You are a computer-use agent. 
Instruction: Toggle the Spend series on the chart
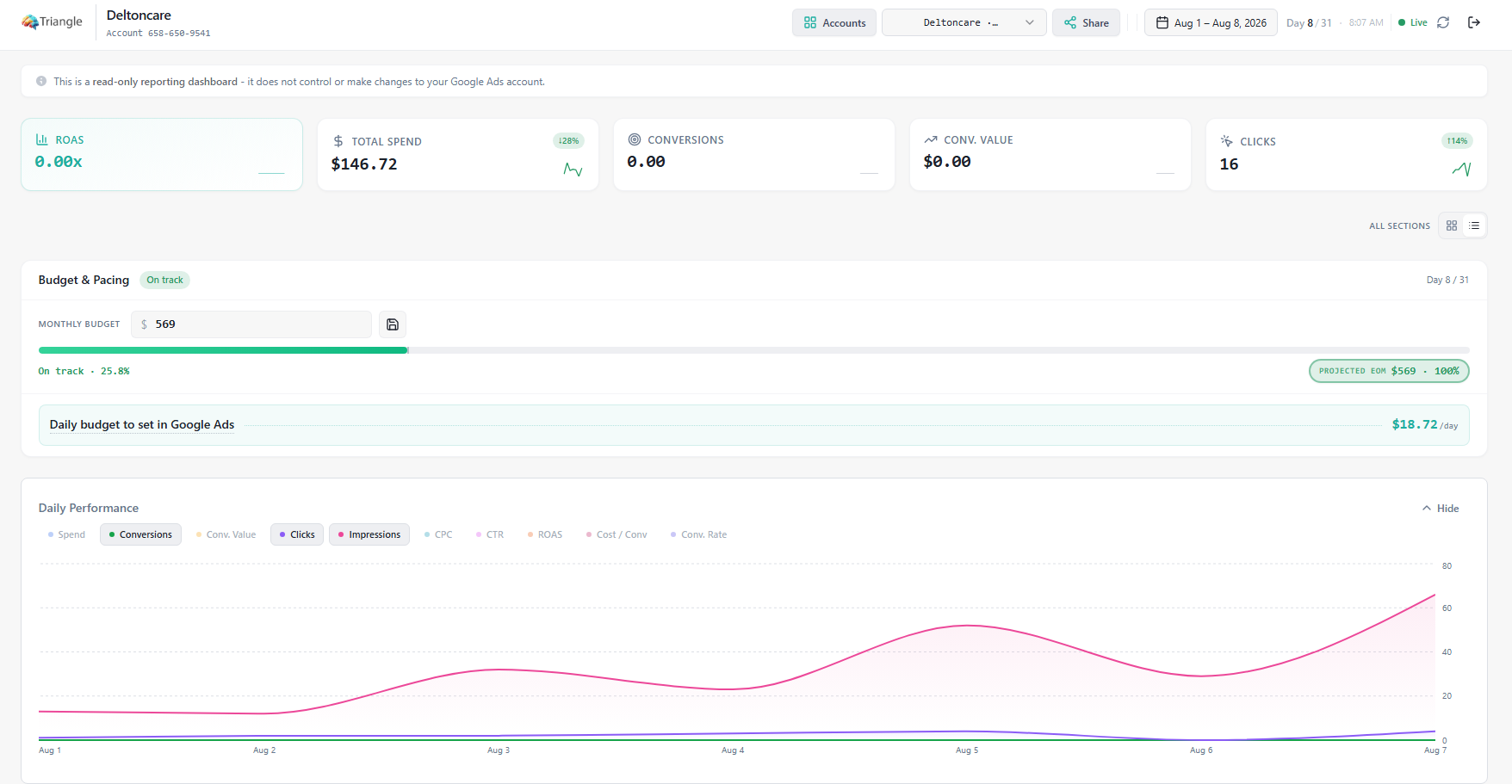coord(66,534)
